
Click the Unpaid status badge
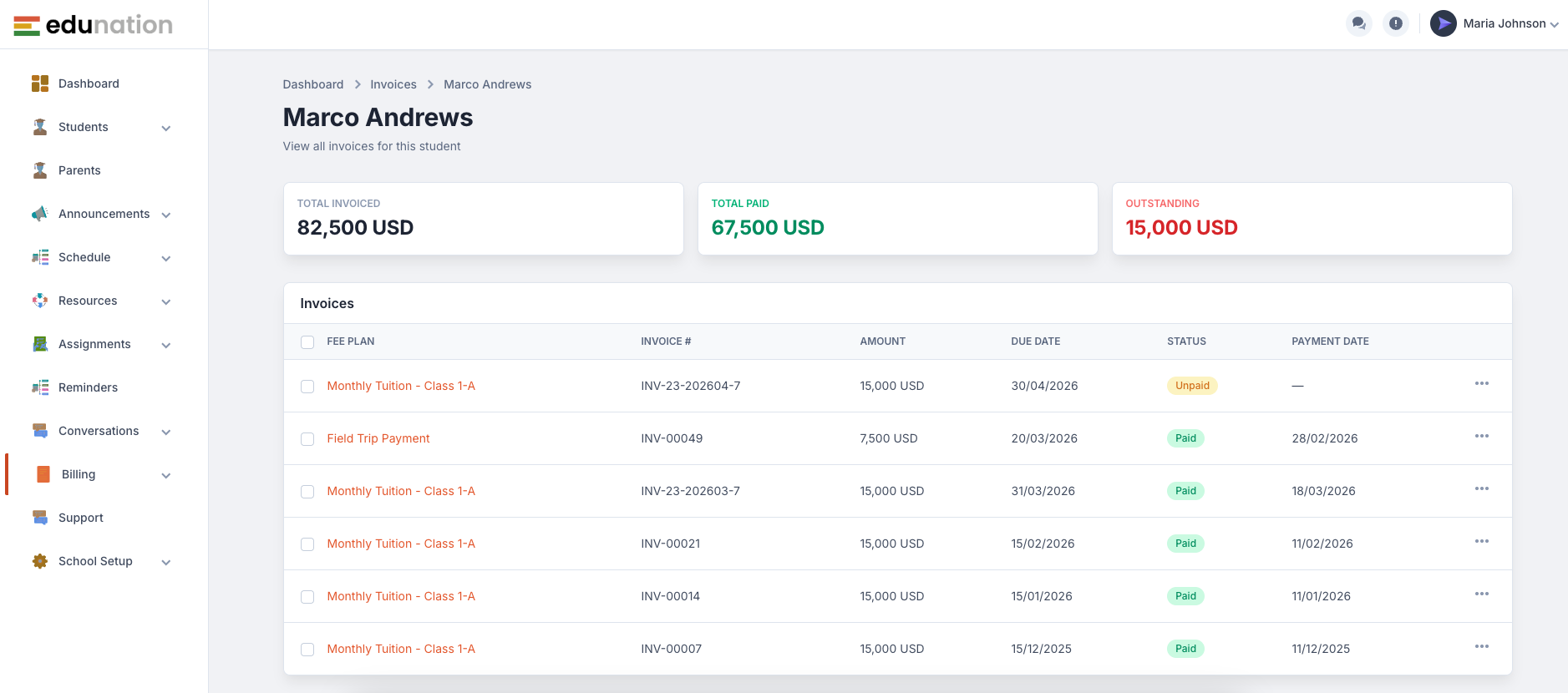pyautogui.click(x=1192, y=386)
